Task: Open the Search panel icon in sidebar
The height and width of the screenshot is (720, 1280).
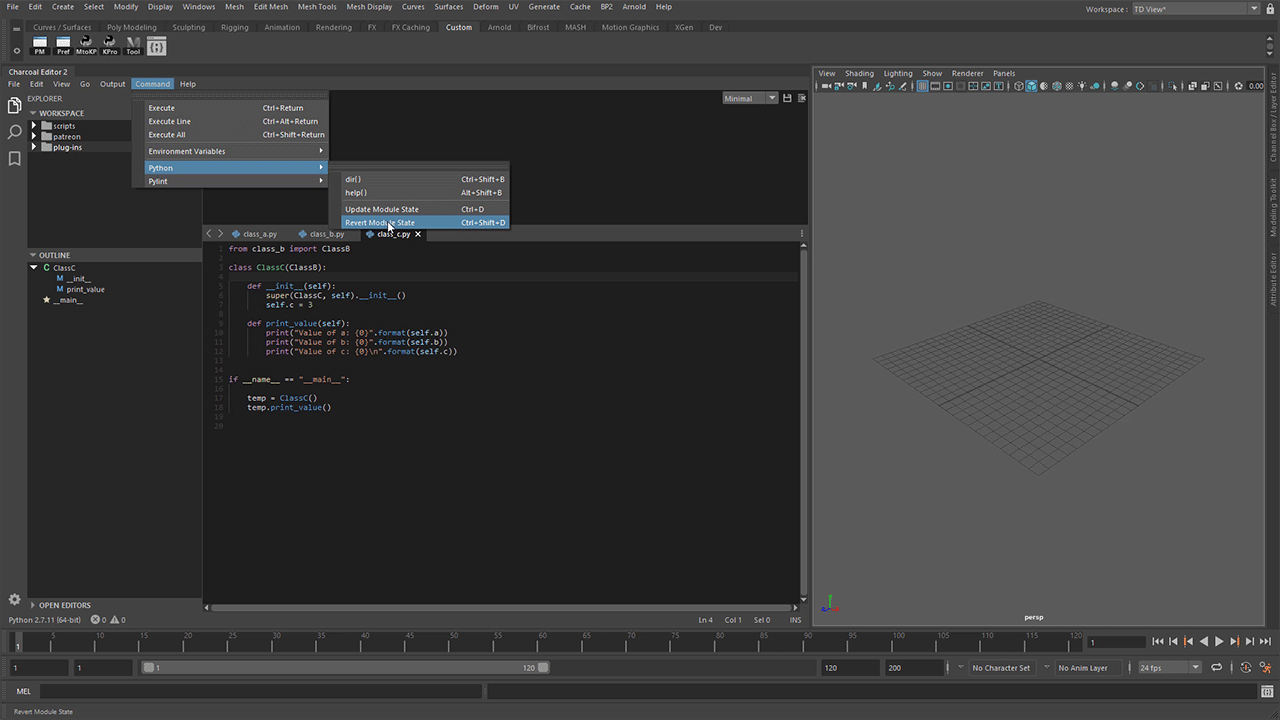Action: click(x=14, y=132)
